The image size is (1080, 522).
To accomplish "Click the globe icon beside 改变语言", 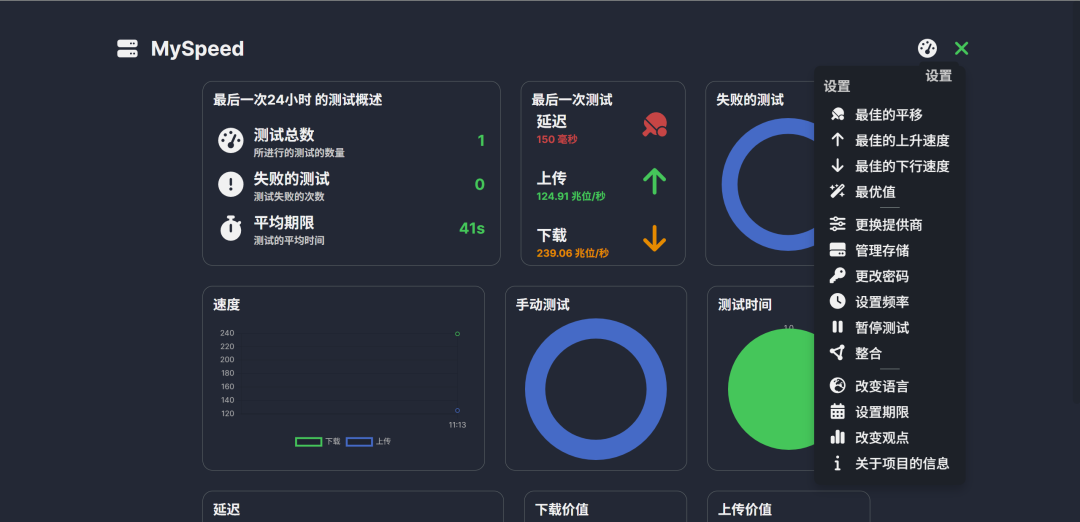I will (838, 386).
